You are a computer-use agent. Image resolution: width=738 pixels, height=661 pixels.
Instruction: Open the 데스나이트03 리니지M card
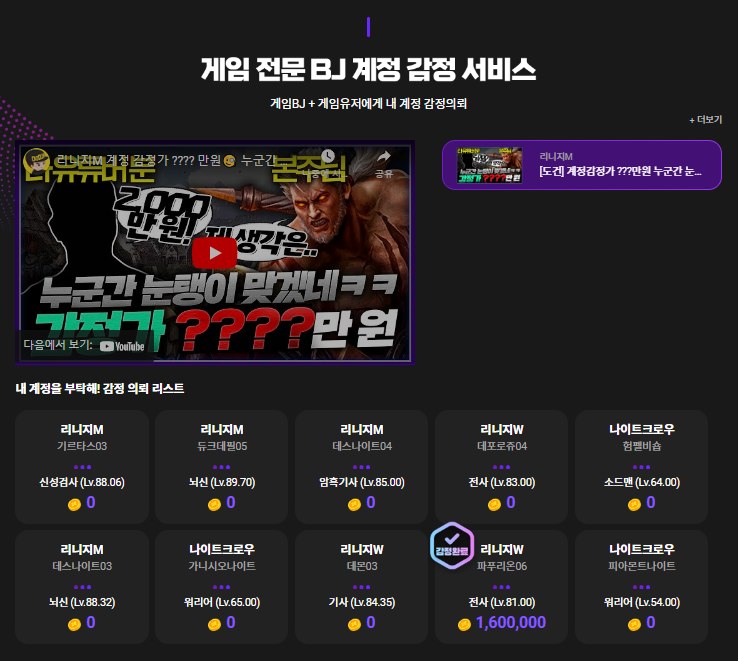point(82,587)
